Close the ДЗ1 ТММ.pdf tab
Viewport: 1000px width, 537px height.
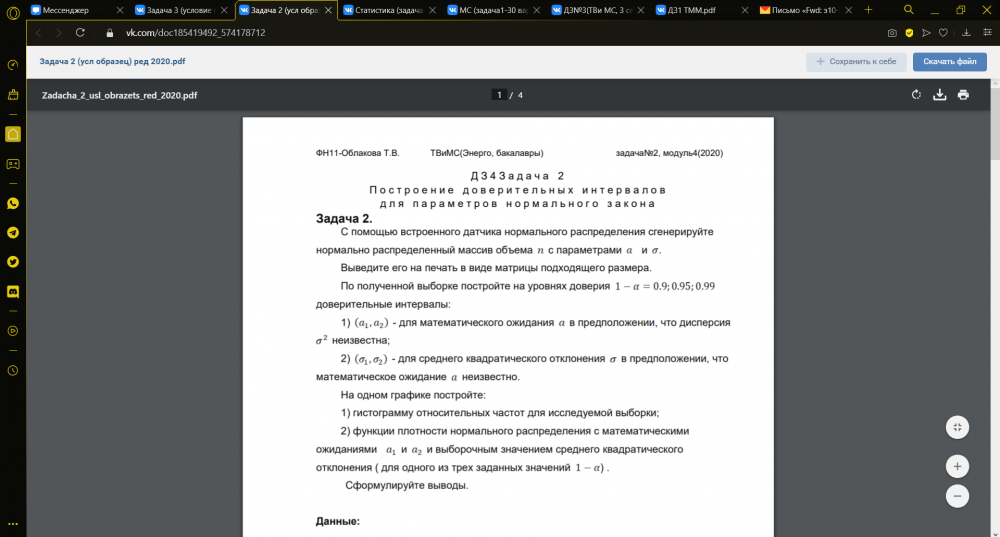(x=744, y=10)
